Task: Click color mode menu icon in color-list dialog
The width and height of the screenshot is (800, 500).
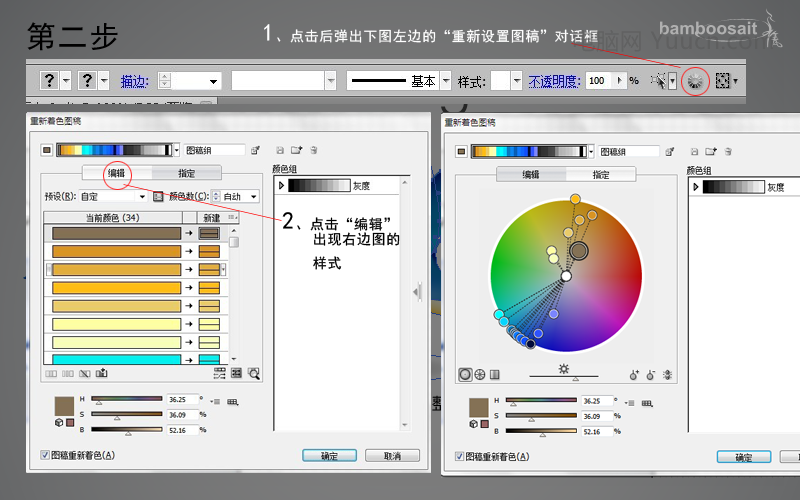Action: click(x=215, y=402)
